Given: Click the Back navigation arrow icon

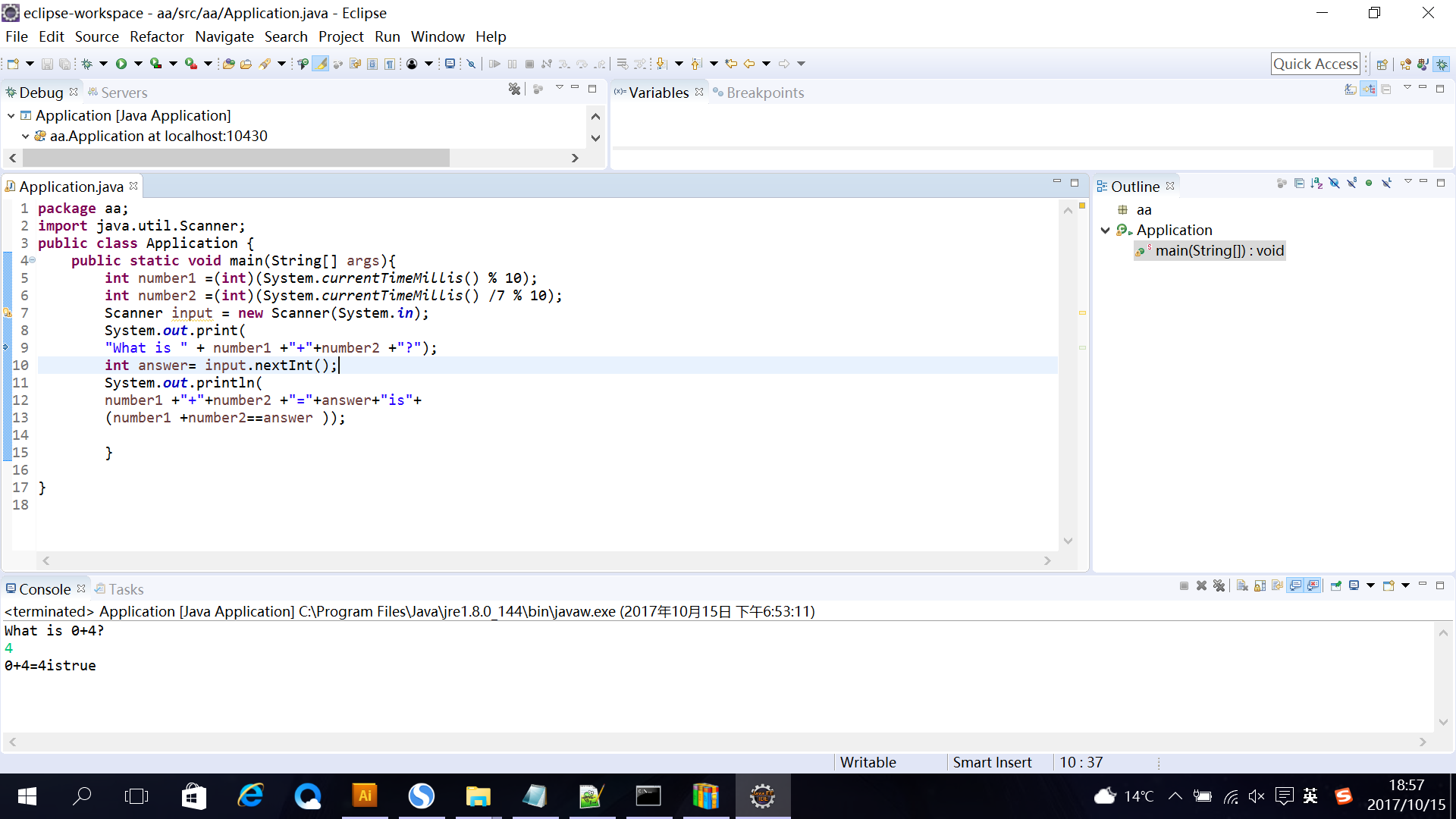Looking at the screenshot, I should tap(749, 64).
